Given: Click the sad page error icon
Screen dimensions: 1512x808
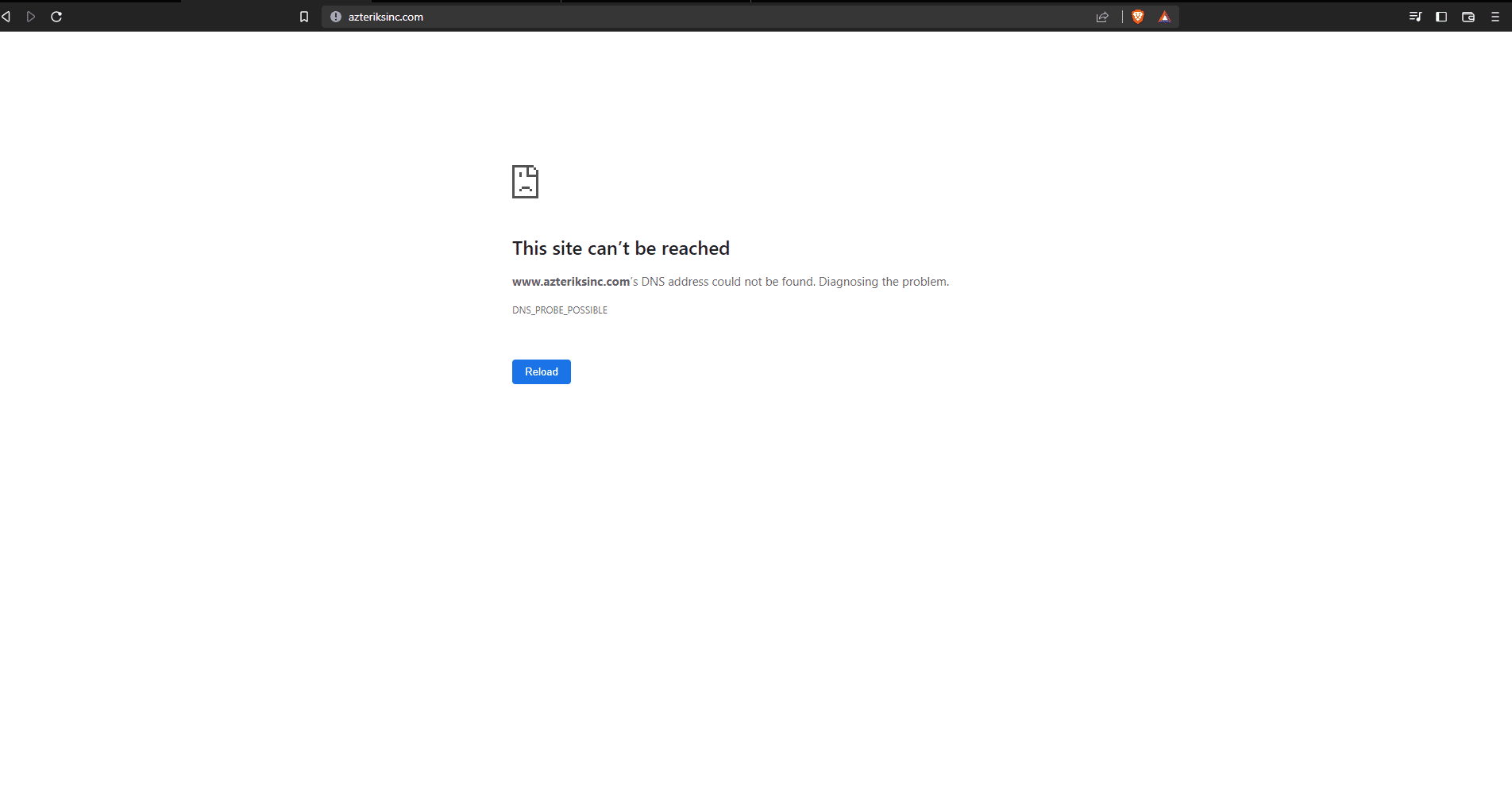Looking at the screenshot, I should point(525,182).
